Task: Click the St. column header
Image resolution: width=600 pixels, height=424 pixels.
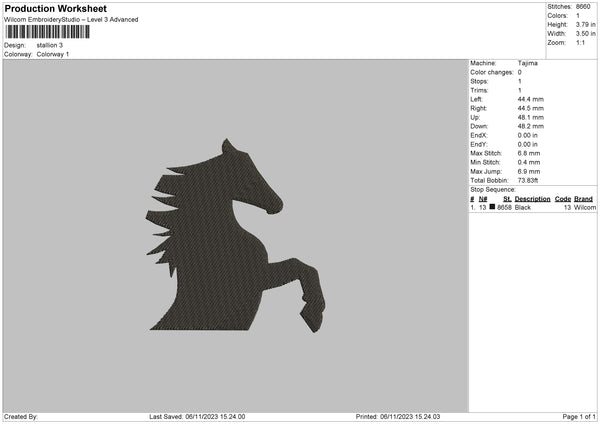Action: click(x=508, y=199)
